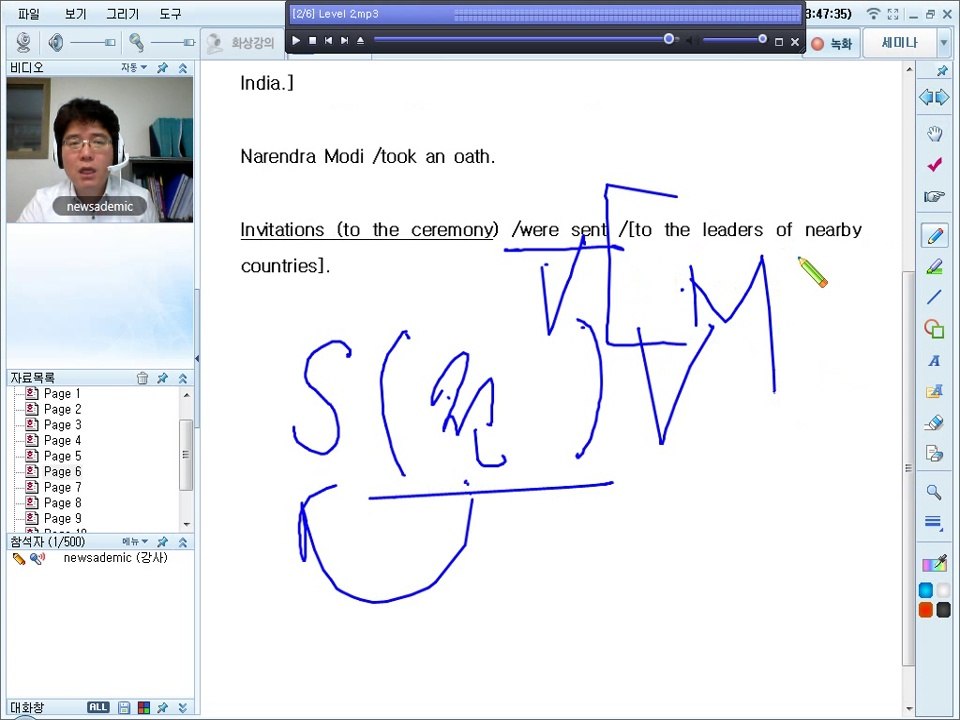Play the Level 2 mp3 audio
This screenshot has height=720, width=960.
296,40
